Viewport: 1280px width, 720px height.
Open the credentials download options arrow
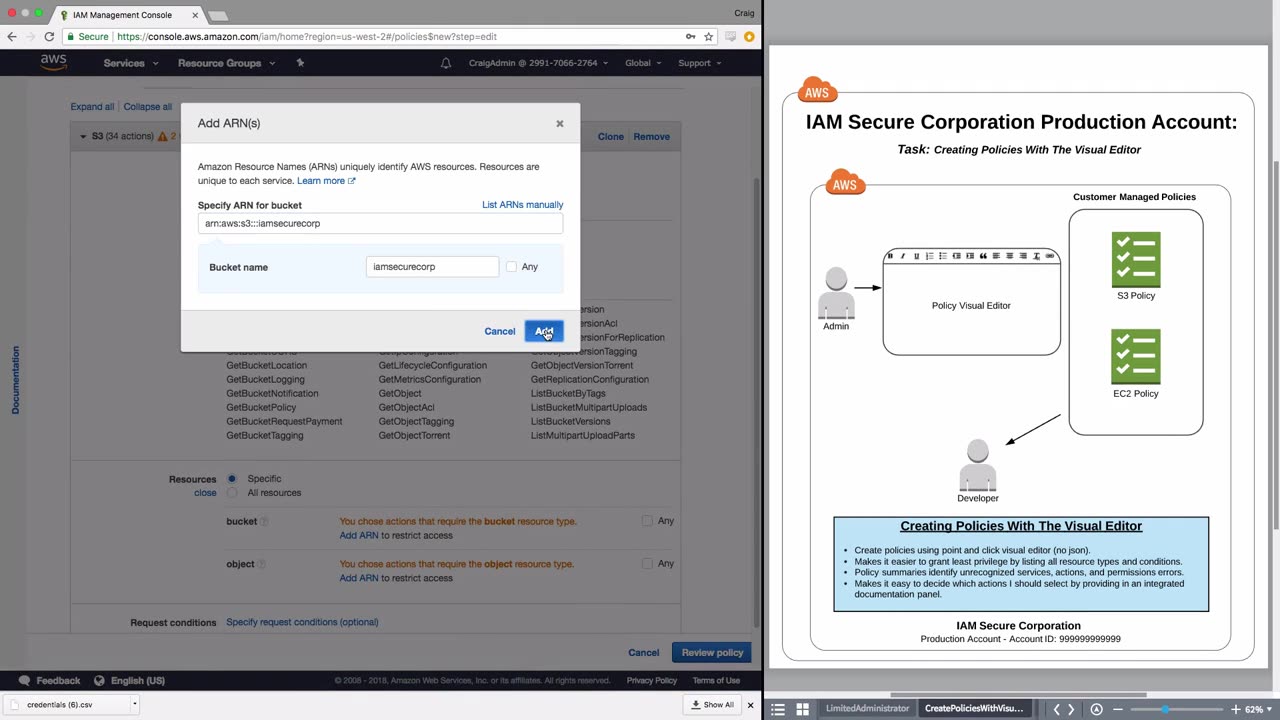pyautogui.click(x=134, y=705)
